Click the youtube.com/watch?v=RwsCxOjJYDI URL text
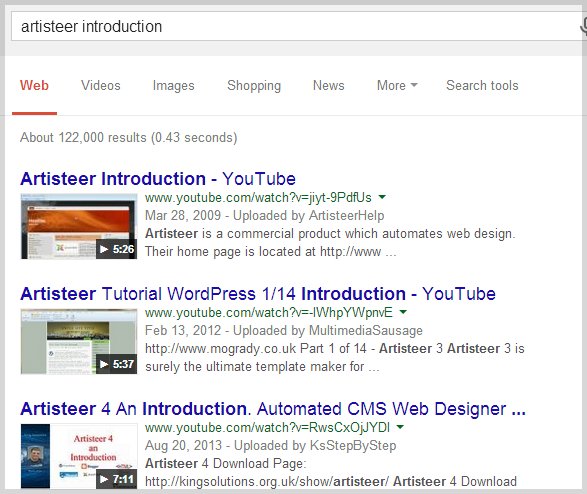 [x=267, y=427]
